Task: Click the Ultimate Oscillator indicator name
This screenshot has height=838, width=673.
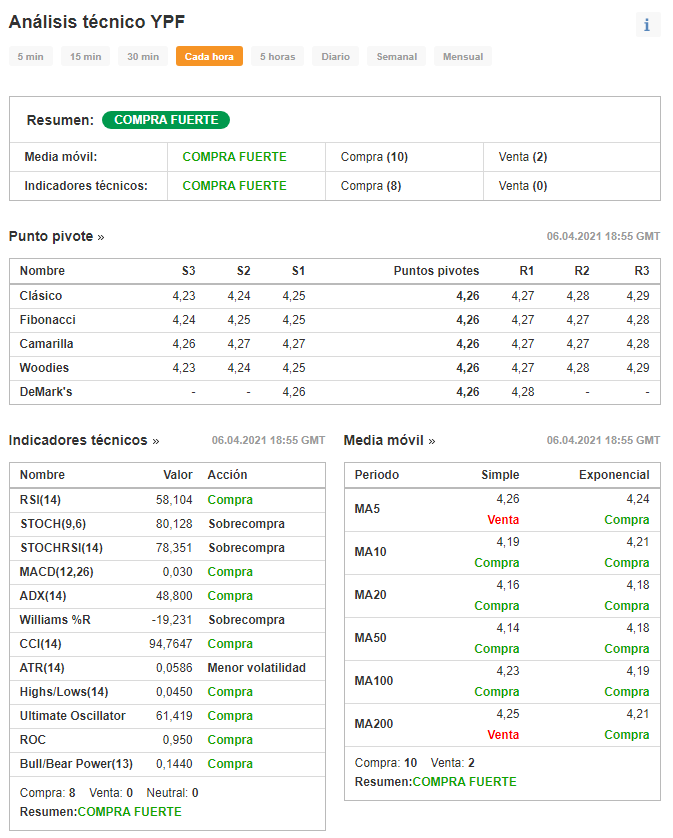Action: point(73,716)
